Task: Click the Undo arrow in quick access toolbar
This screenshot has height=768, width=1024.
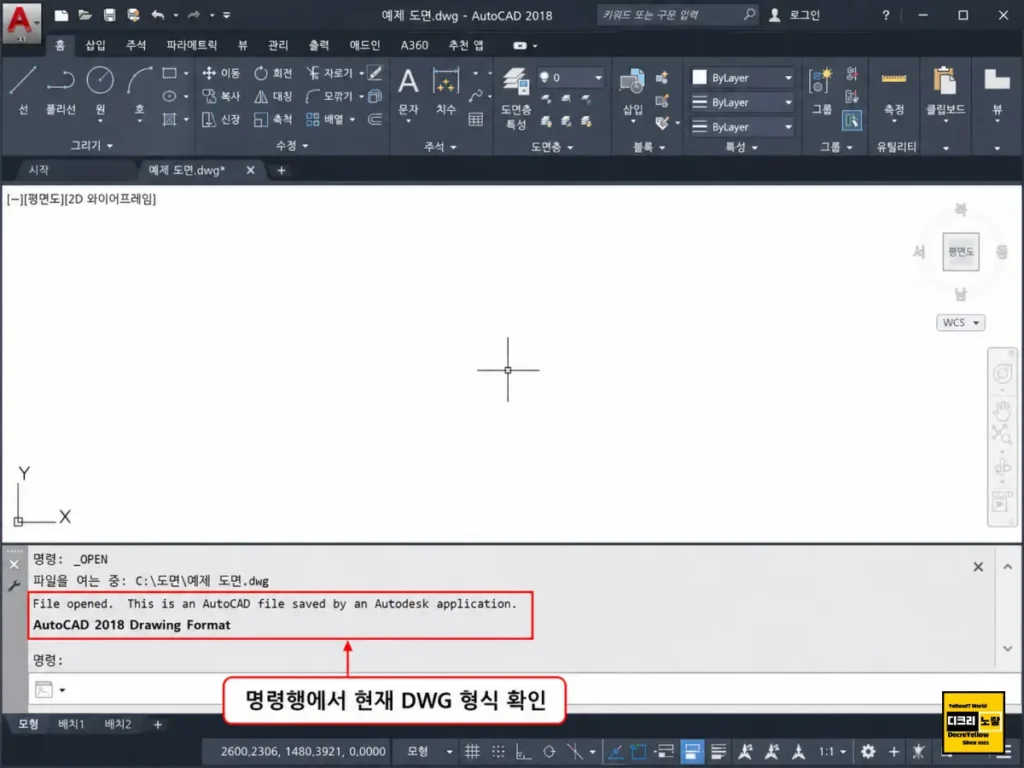Action: pyautogui.click(x=157, y=15)
